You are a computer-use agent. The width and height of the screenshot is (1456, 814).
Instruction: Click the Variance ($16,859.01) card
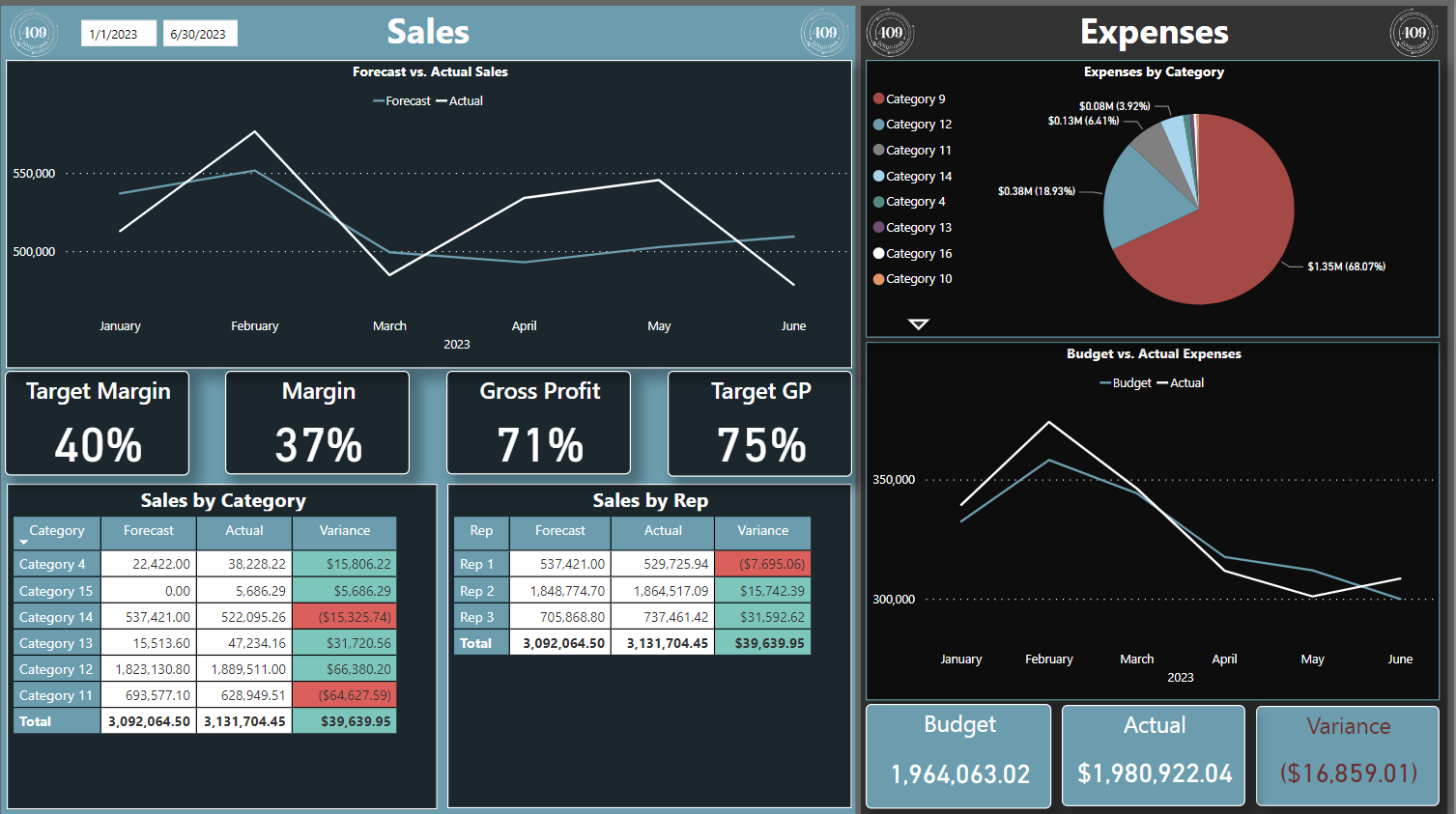[1348, 756]
